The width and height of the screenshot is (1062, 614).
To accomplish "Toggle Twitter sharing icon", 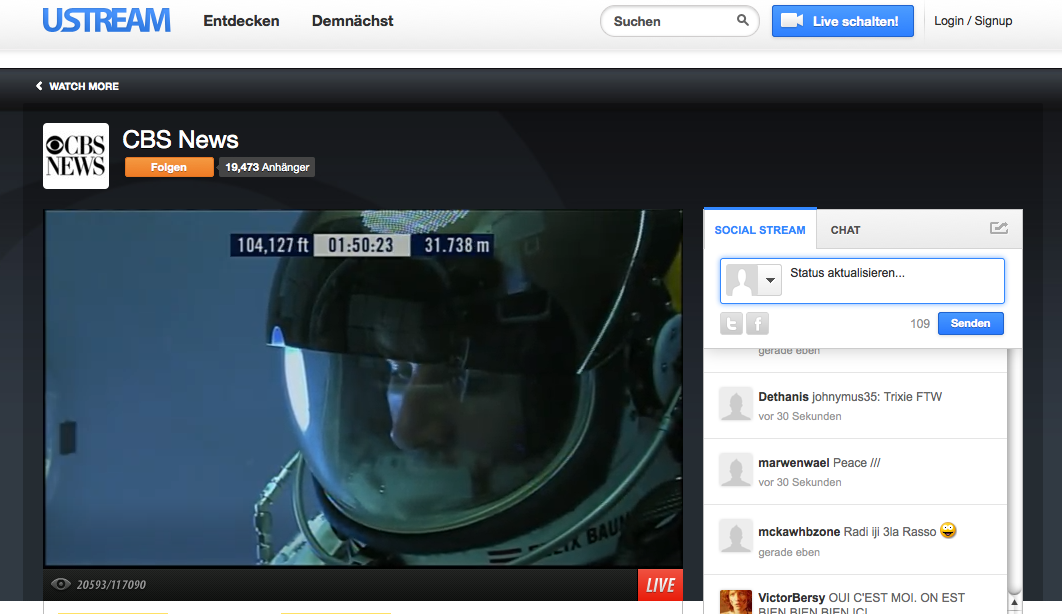I will point(731,324).
